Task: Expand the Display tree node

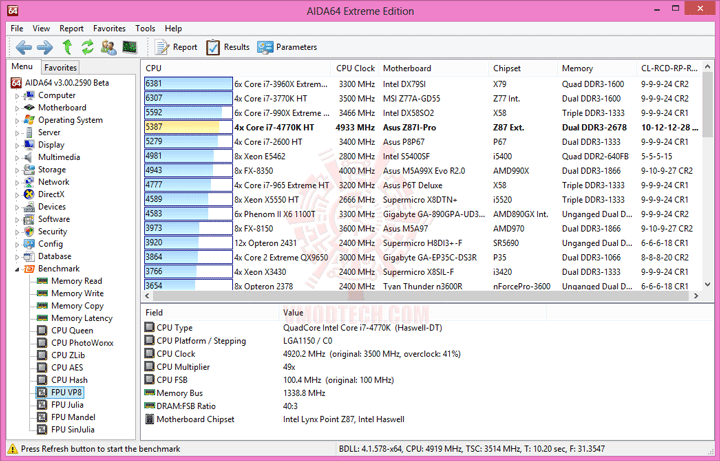Action: coord(17,146)
